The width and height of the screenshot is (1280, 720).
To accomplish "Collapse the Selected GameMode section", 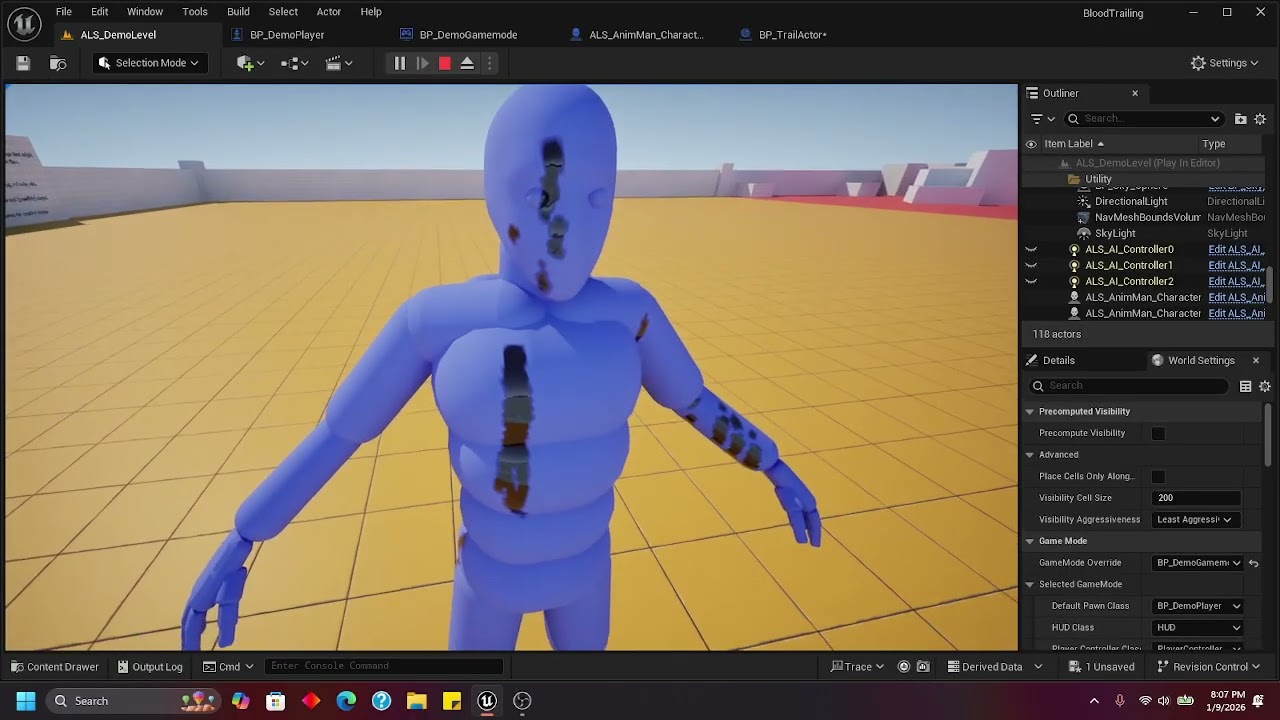I will point(1029,584).
